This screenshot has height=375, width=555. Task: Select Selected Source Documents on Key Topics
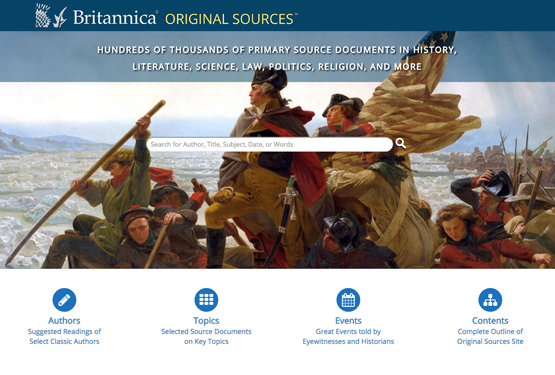tap(206, 336)
